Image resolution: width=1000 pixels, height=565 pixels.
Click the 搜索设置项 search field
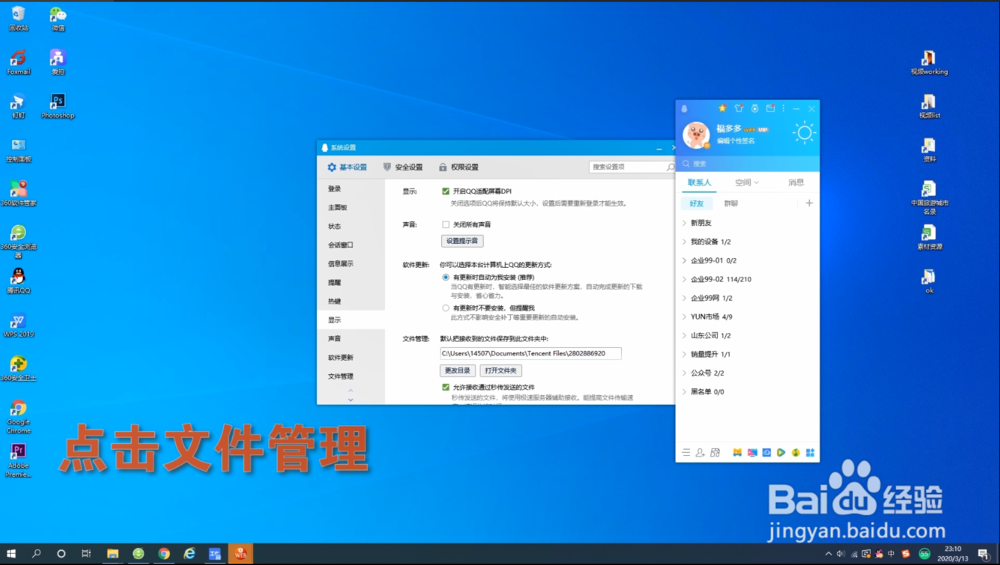628,167
